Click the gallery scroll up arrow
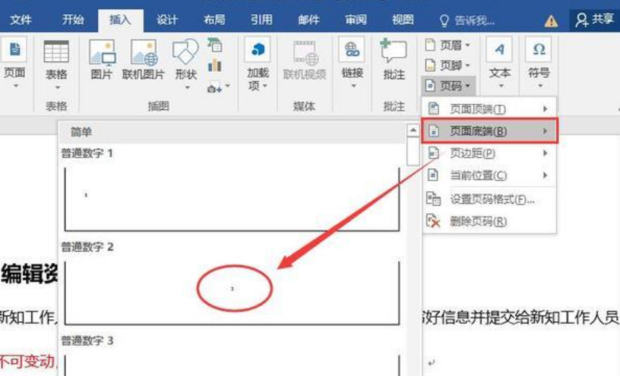 pyautogui.click(x=413, y=130)
